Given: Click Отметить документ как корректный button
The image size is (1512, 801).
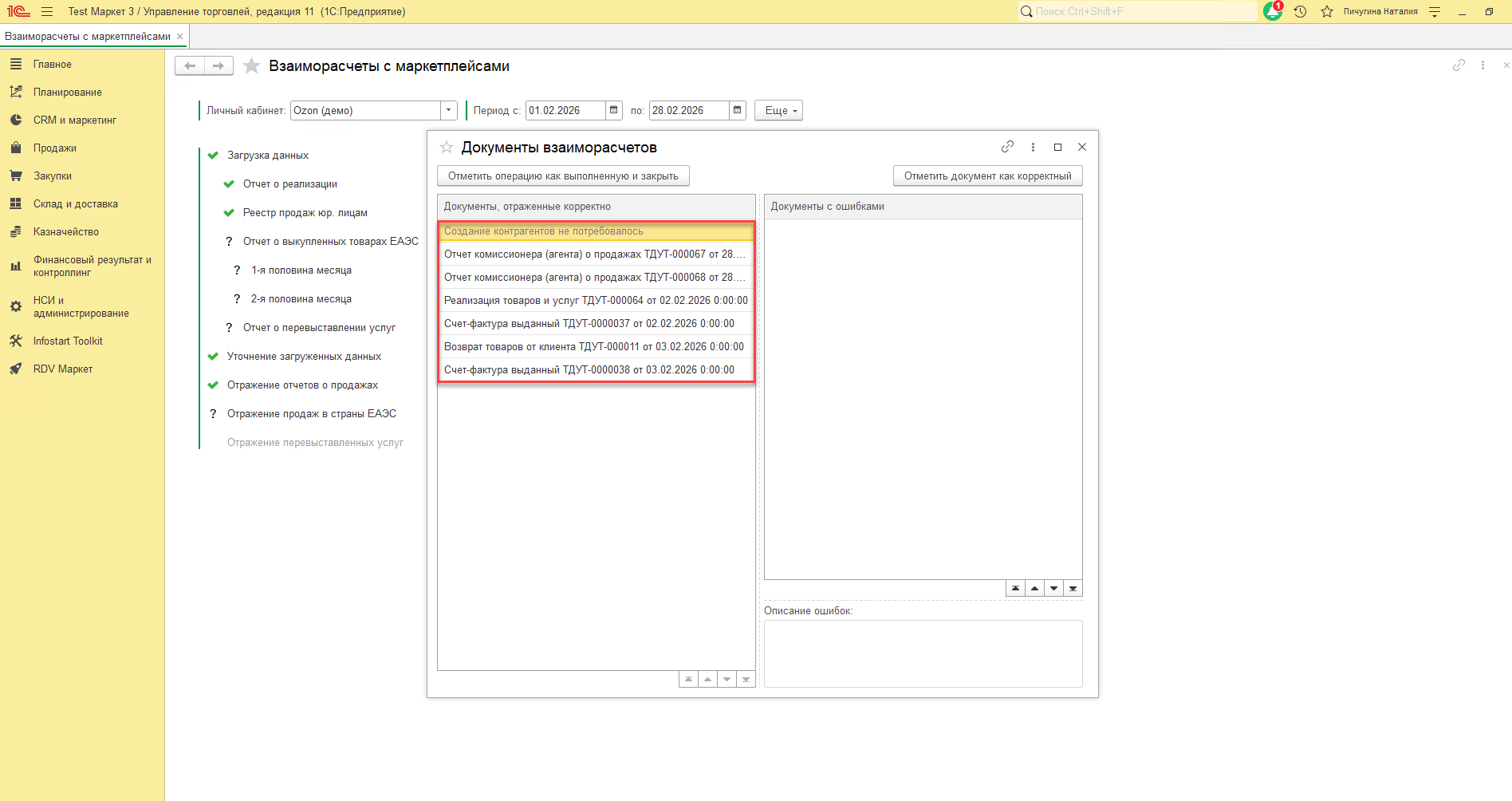Looking at the screenshot, I should click(x=987, y=176).
